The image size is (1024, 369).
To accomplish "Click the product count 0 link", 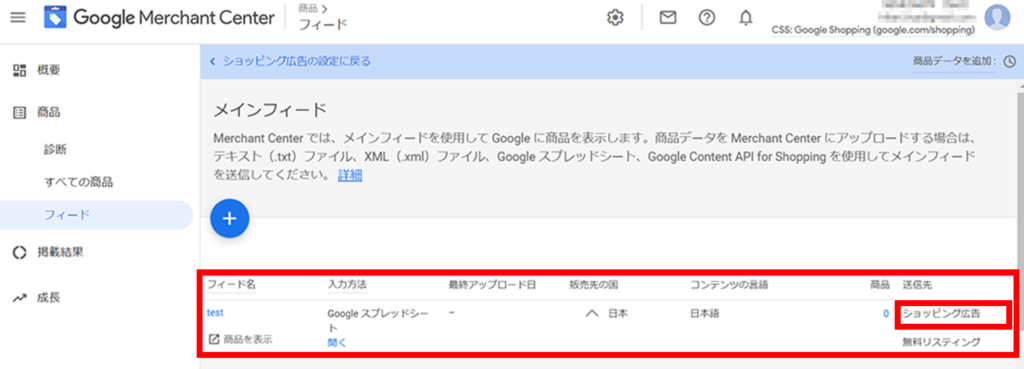I will (886, 313).
